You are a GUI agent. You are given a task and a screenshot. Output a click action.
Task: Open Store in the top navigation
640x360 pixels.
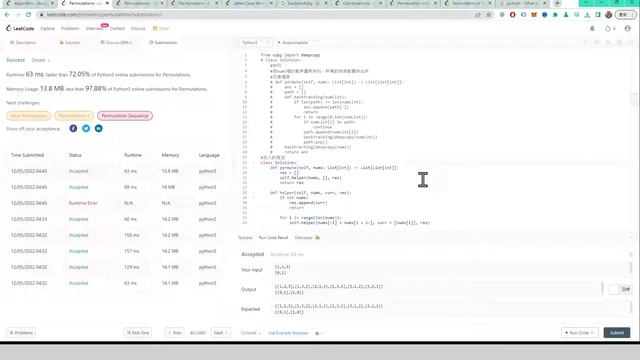coord(161,28)
